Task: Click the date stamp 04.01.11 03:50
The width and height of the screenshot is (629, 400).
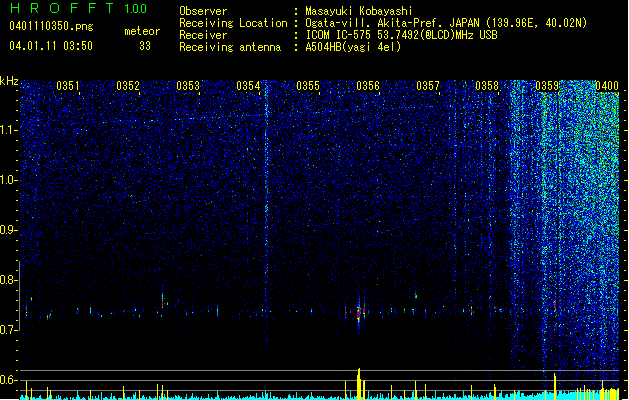Action: [51, 46]
